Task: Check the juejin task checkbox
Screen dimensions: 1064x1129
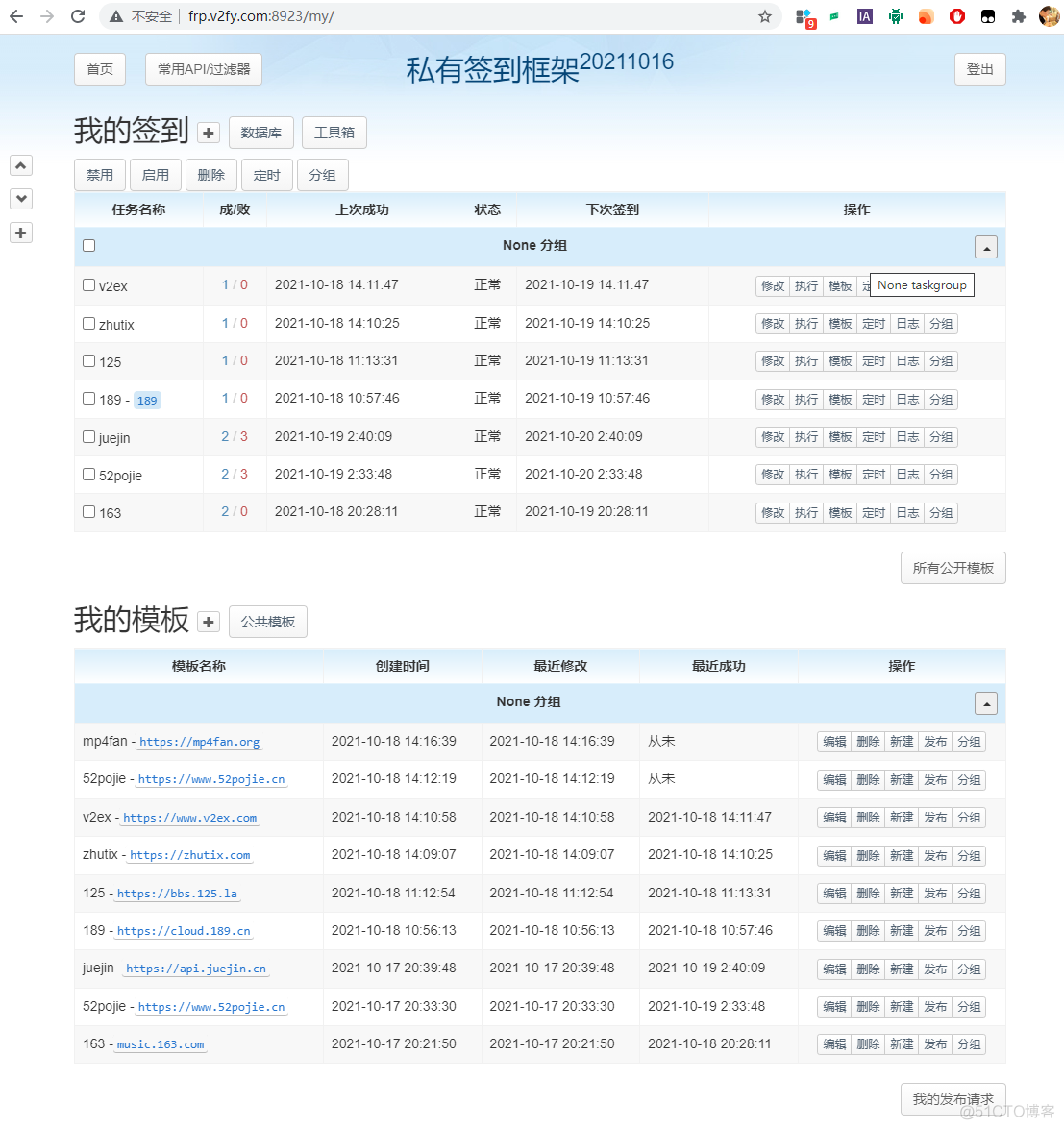Action: [x=88, y=436]
